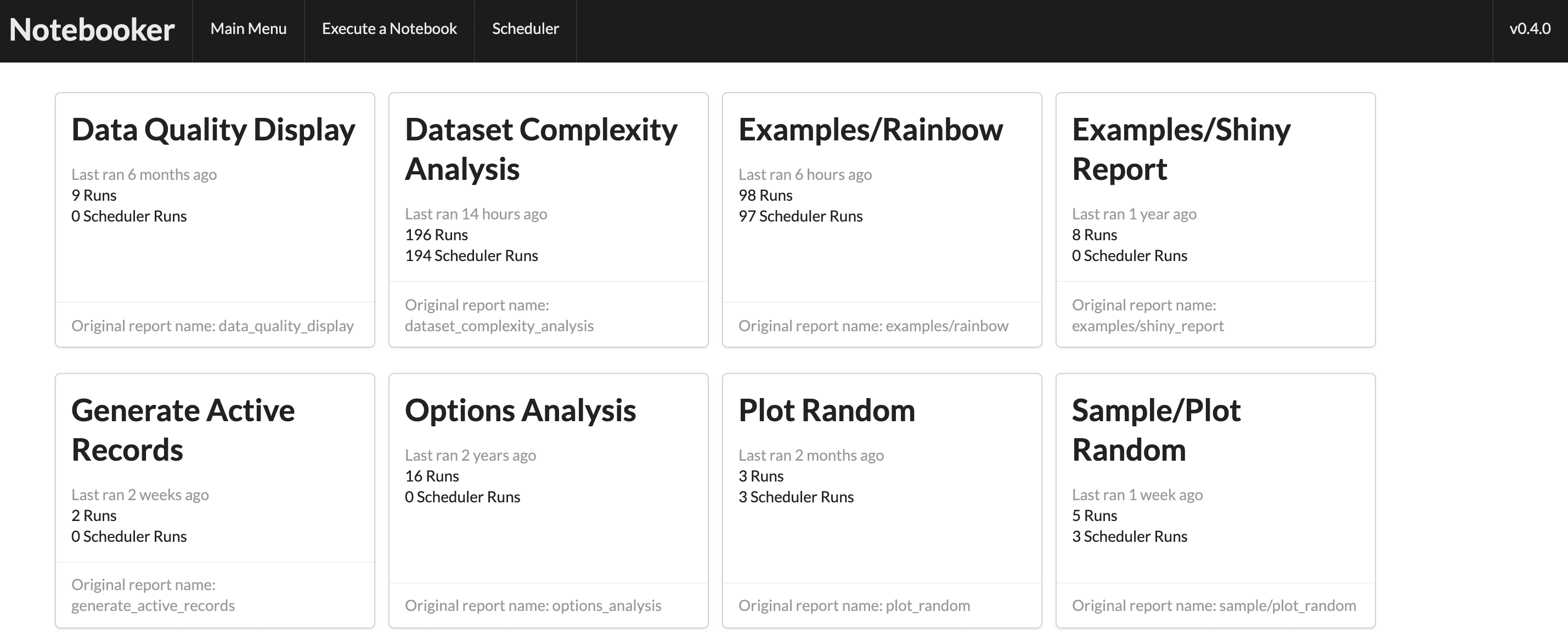The height and width of the screenshot is (634, 1568).
Task: Click 3 Scheduler Runs on Sample/Plot Random
Action: pos(1129,536)
